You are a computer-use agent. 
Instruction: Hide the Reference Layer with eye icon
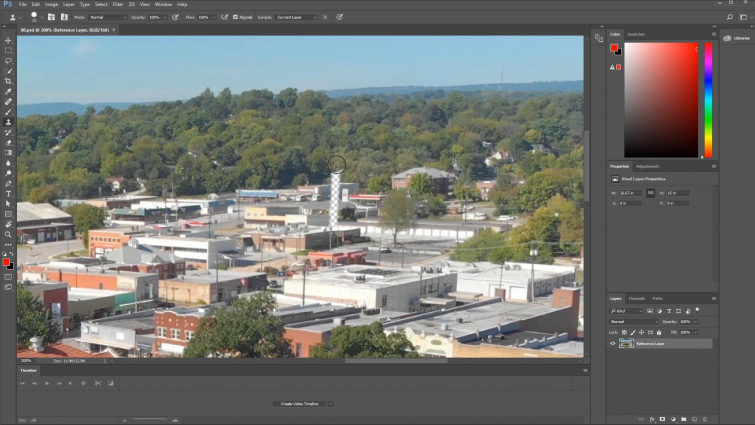(x=613, y=343)
